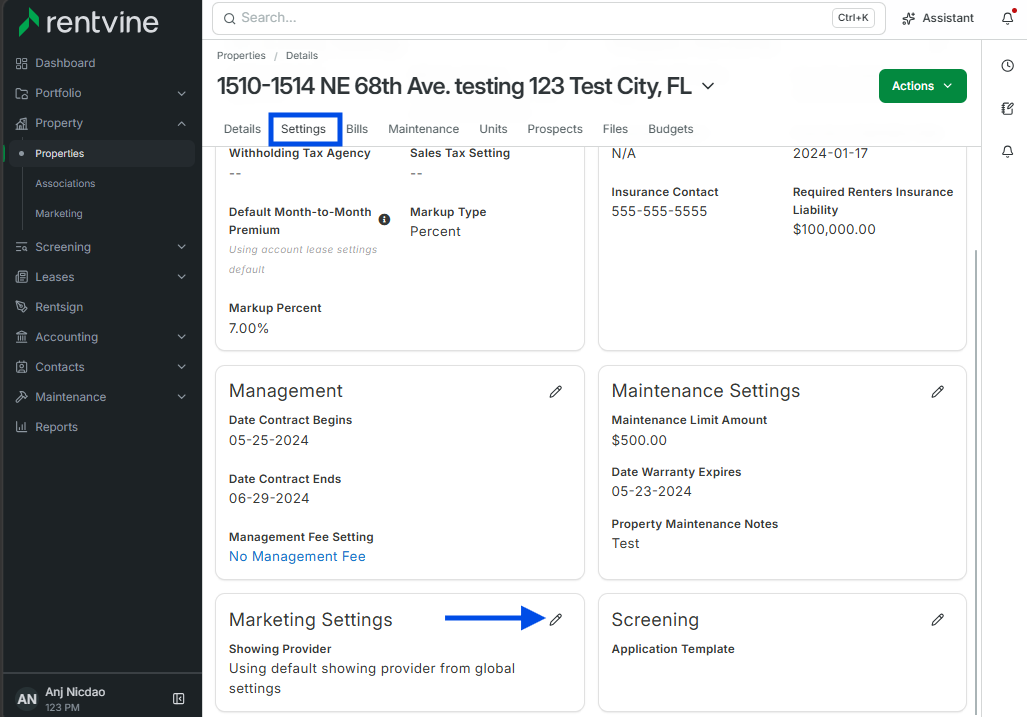Viewport: 1027px width, 717px height.
Task: Click the 06-29-2024 contract end date
Action: tap(269, 498)
